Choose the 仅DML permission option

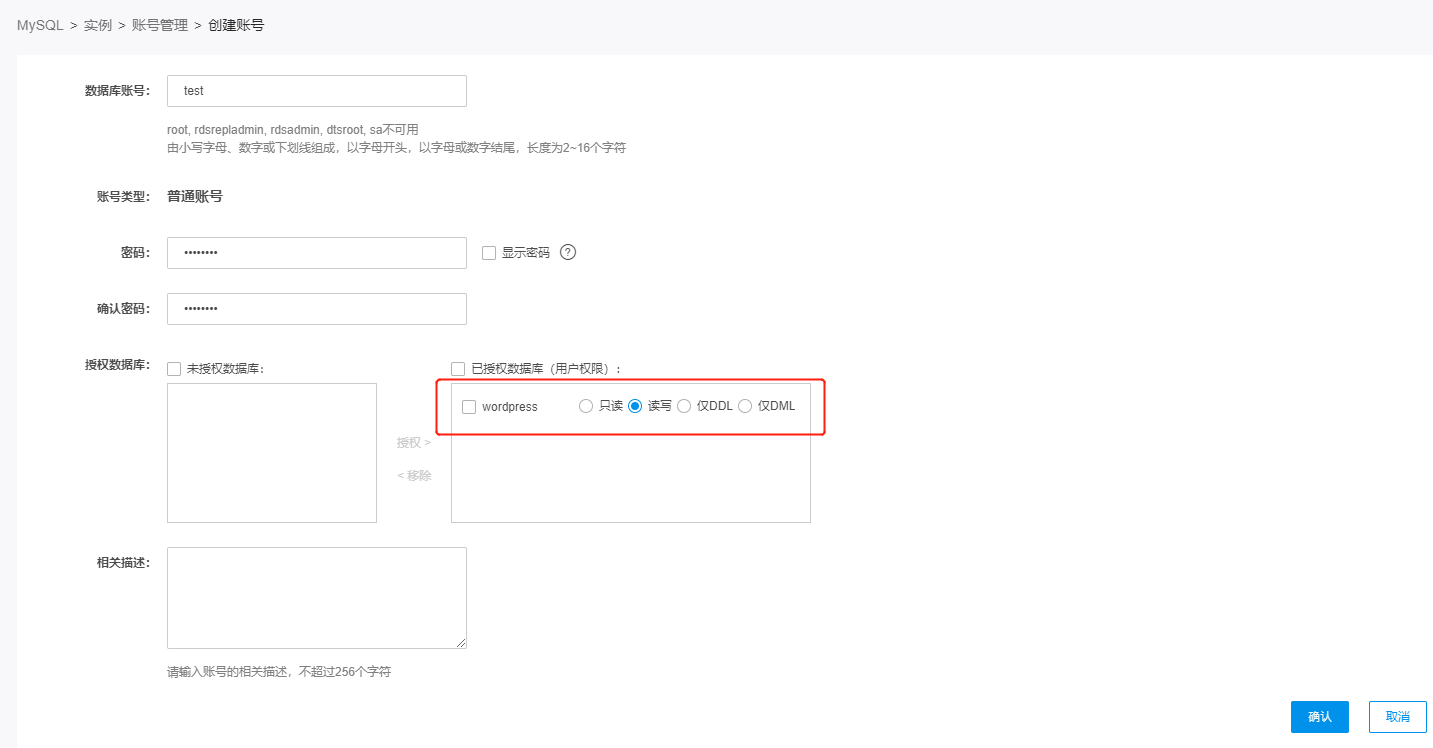745,406
